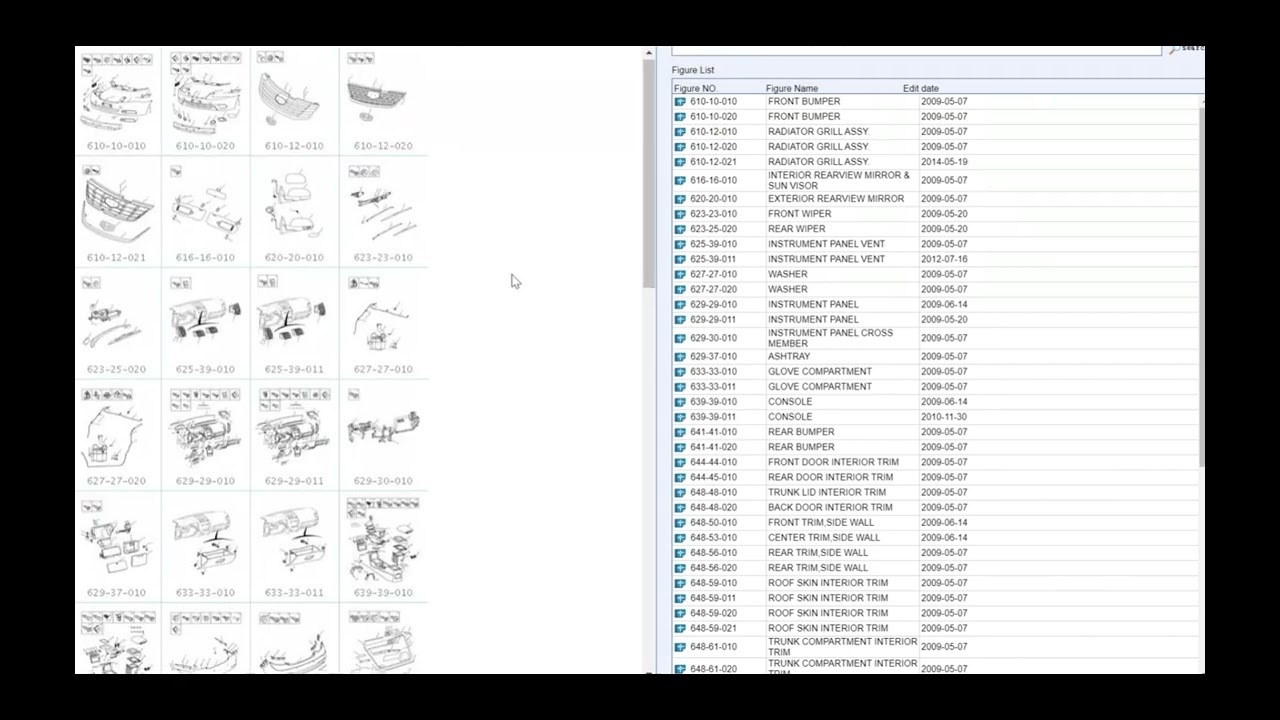Open figure icon for 625-39-011 row
Image resolution: width=1280 pixels, height=720 pixels.
coord(680,259)
